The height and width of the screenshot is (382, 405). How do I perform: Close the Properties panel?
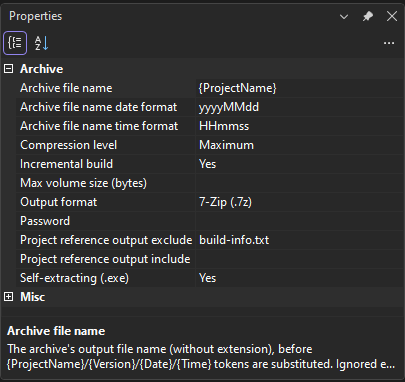tap(392, 16)
